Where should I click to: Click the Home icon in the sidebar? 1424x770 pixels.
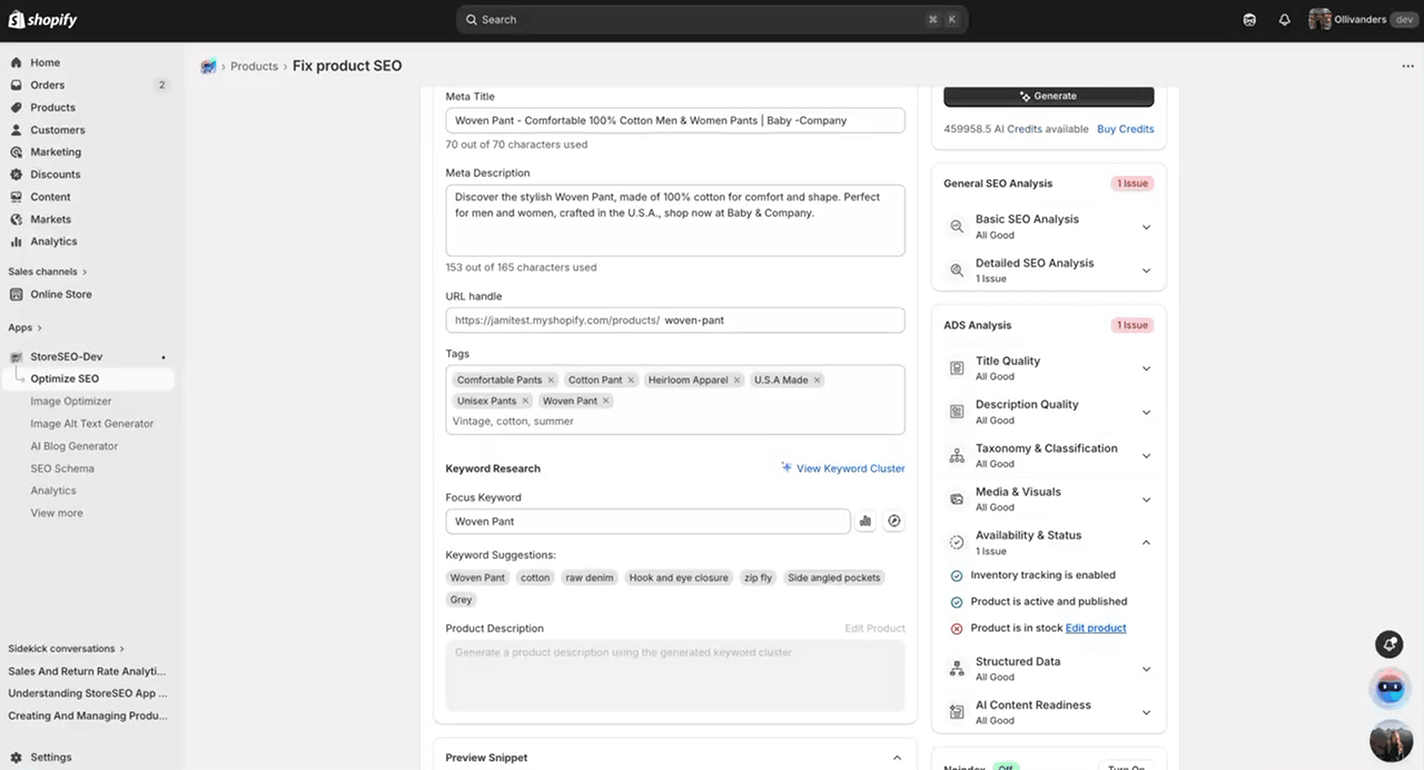[x=17, y=62]
